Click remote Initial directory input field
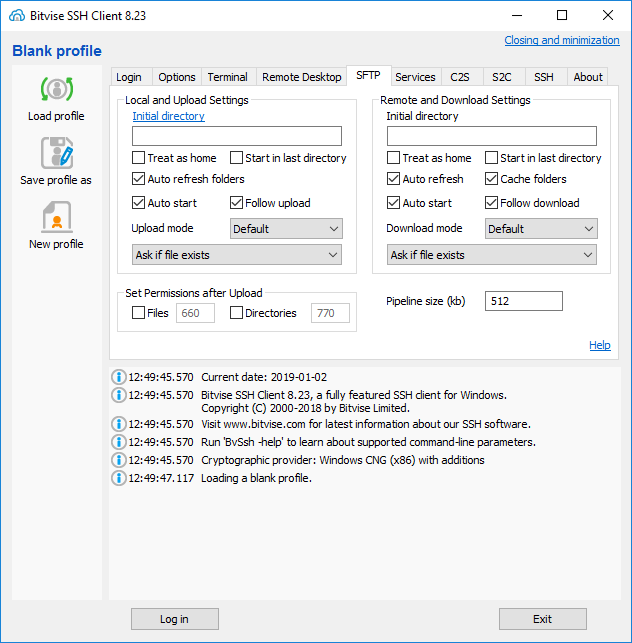 [492, 136]
